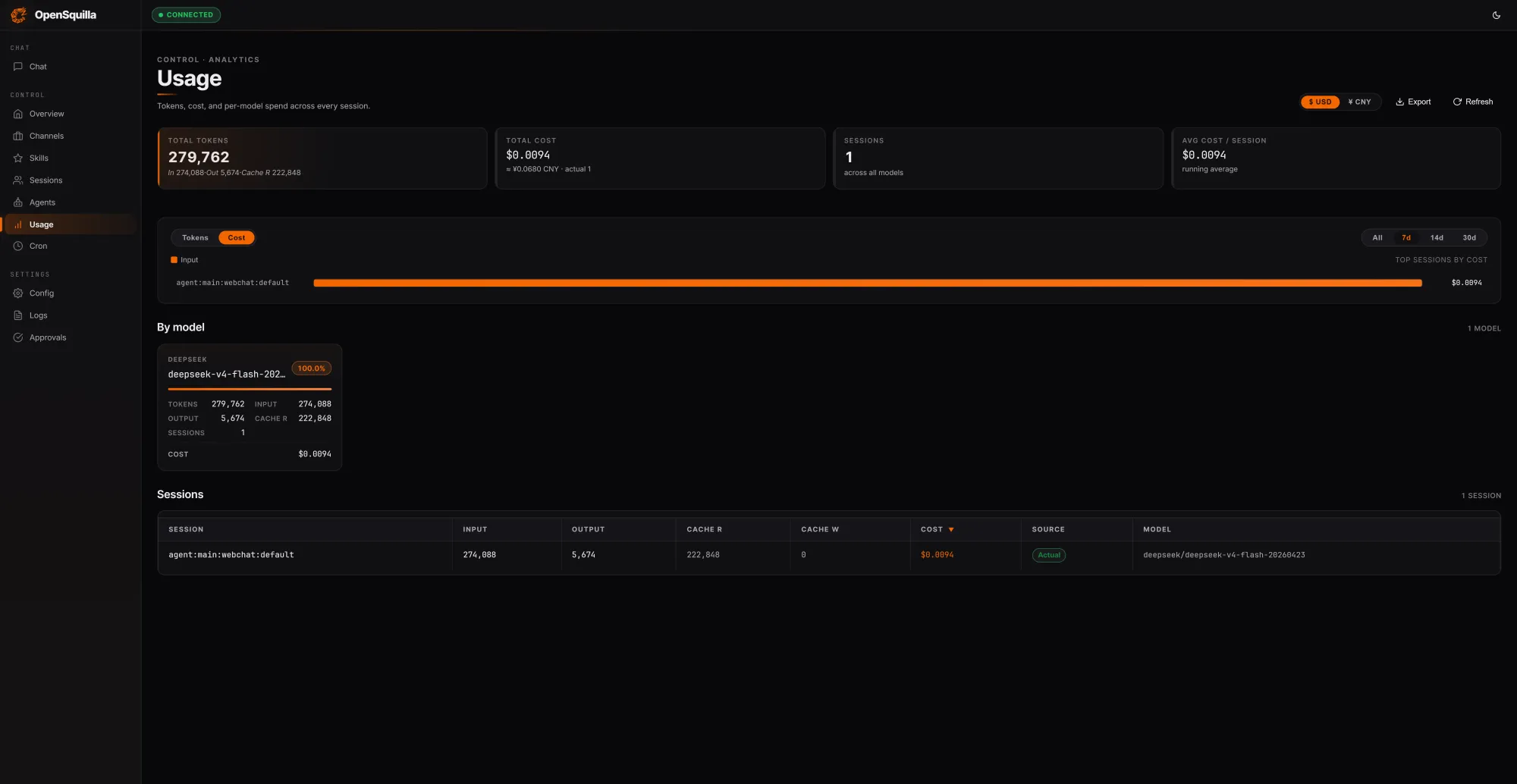Click the Chat speech bubble icon
The image size is (1517, 784).
(x=18, y=67)
